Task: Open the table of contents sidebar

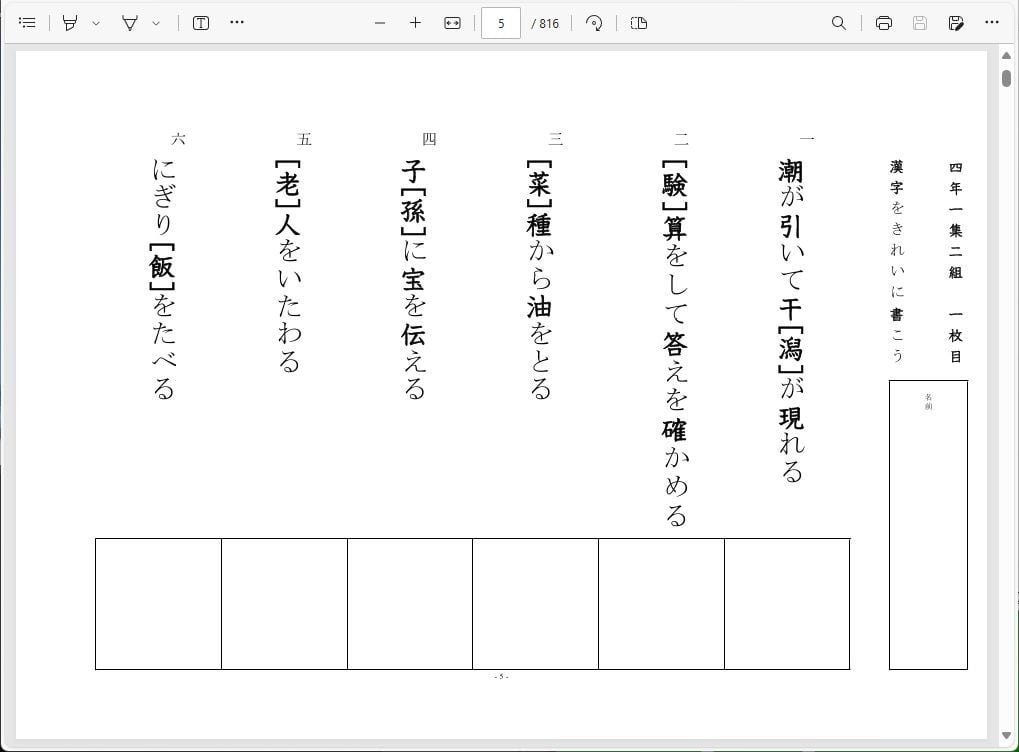Action: click(x=27, y=23)
